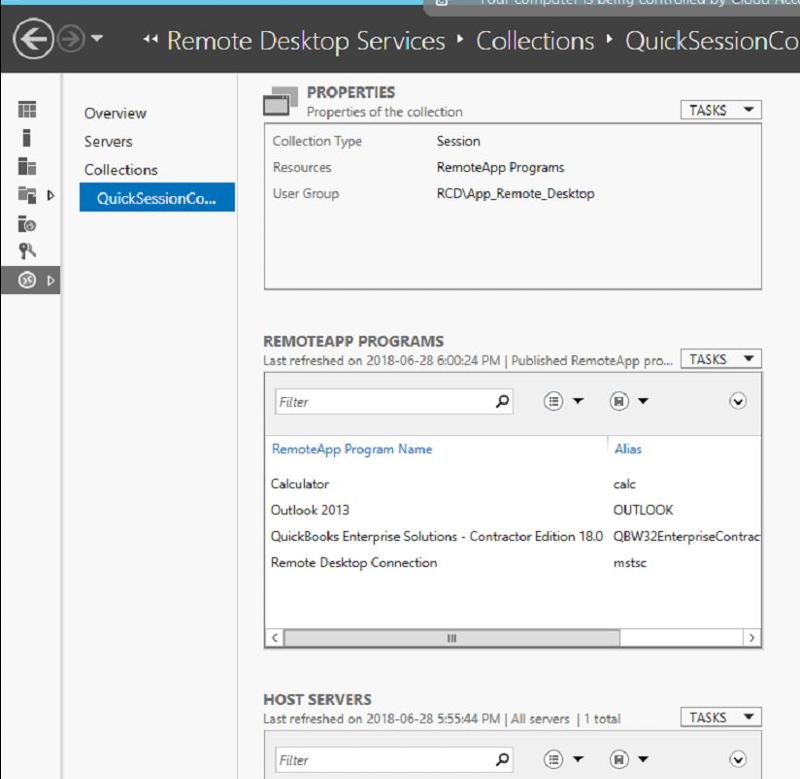Click the saved queries icon in RemoteApp Programs

point(619,401)
